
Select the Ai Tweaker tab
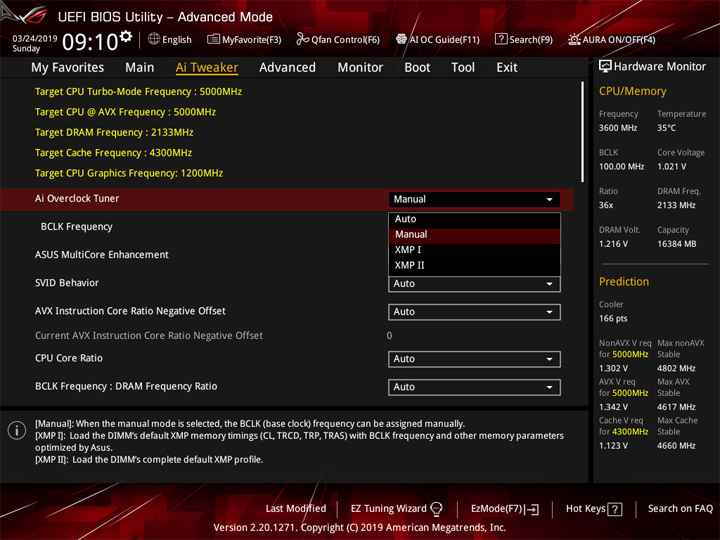pyautogui.click(x=207, y=68)
